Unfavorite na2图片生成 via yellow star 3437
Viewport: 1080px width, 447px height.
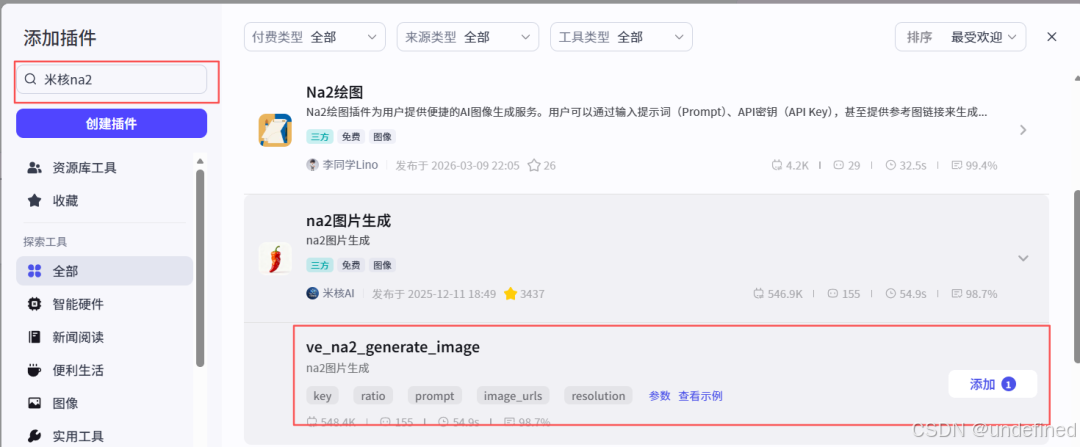tap(510, 294)
